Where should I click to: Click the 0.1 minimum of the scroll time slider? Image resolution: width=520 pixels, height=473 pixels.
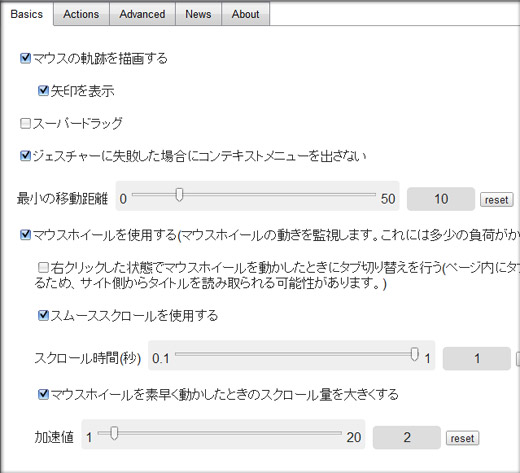(161, 359)
